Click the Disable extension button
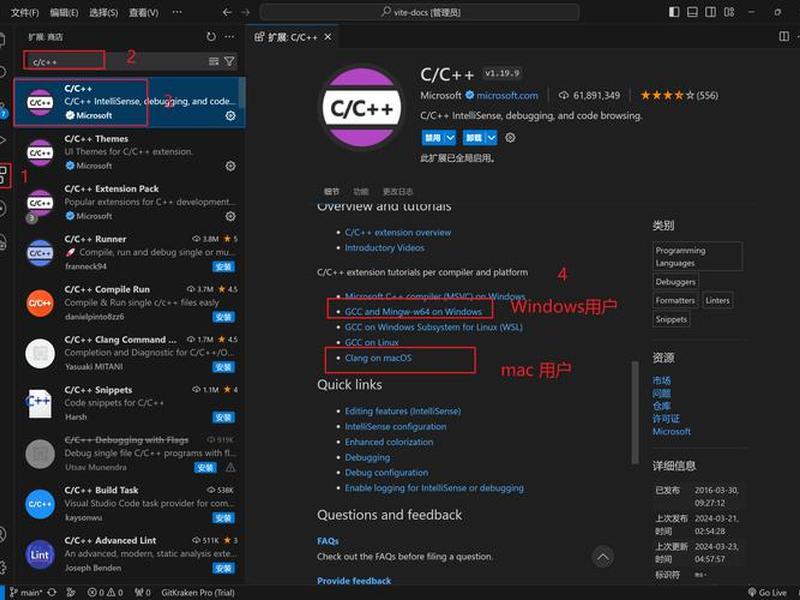The height and width of the screenshot is (600, 800). tap(433, 138)
